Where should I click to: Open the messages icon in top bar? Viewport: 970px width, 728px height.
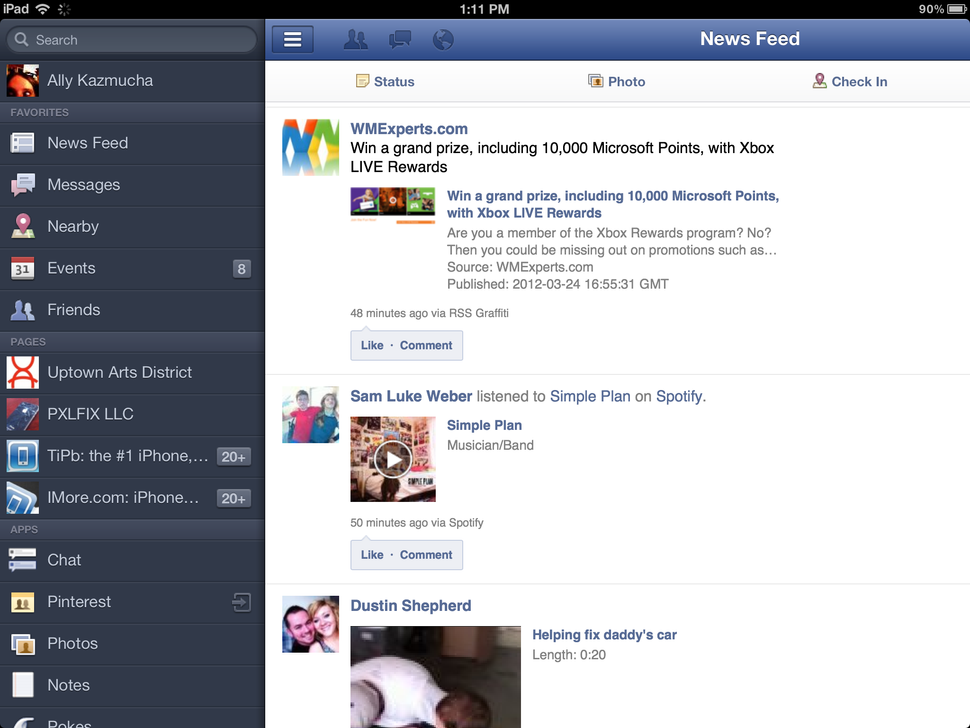pos(399,39)
